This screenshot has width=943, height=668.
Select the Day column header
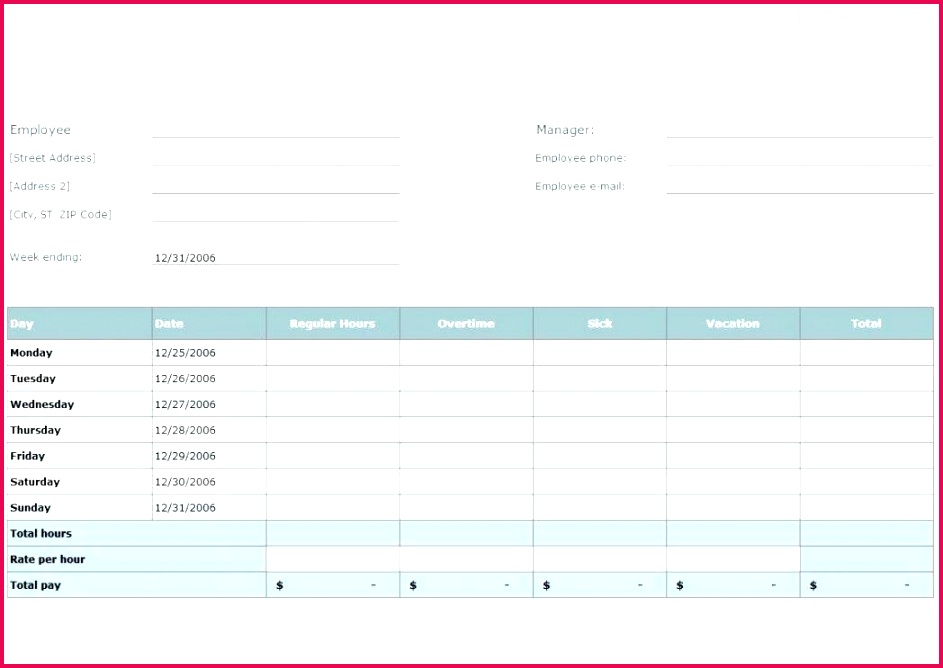[x=79, y=323]
